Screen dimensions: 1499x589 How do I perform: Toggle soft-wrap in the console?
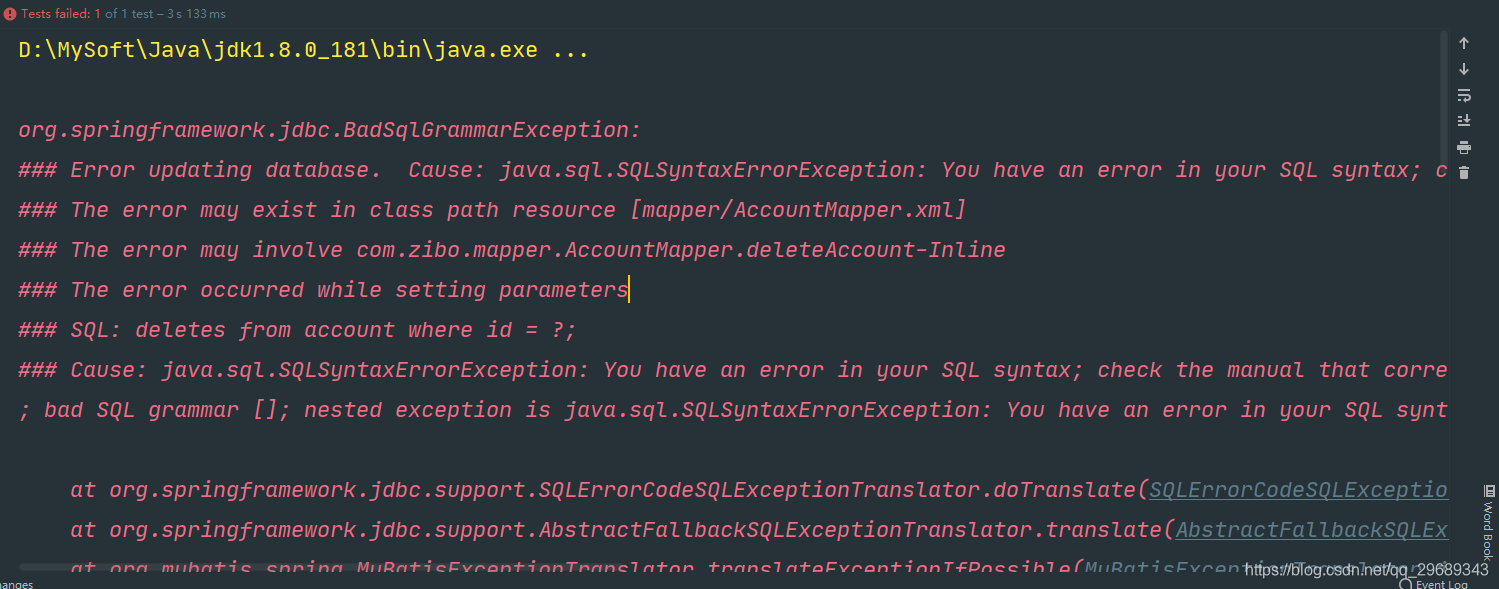1464,95
